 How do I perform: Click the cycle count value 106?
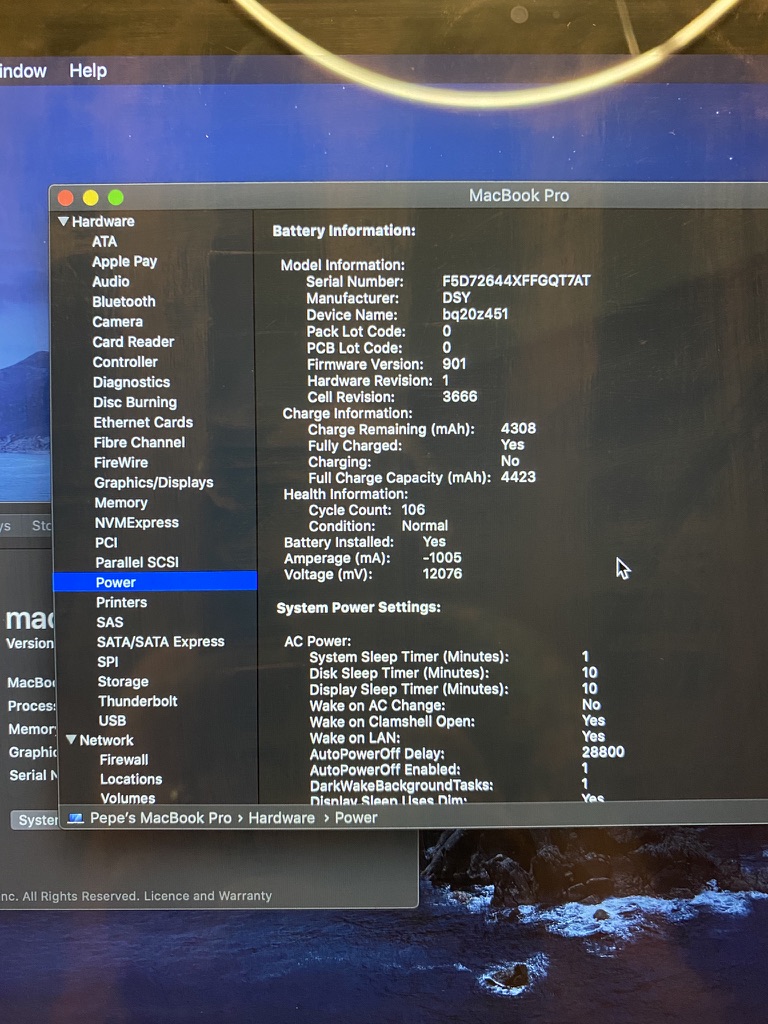[x=413, y=509]
